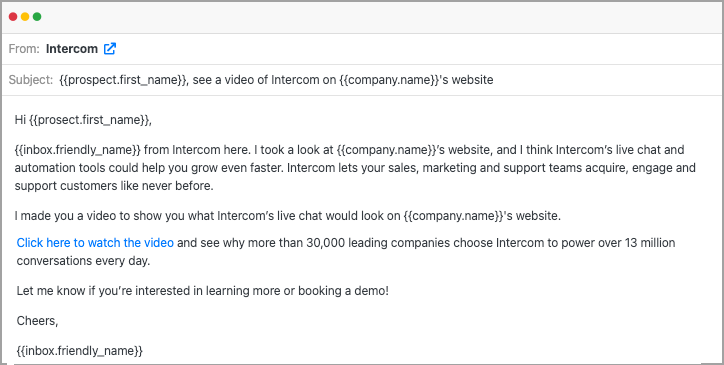724x365 pixels.
Task: Click into the Subject line text
Action: tap(276, 80)
